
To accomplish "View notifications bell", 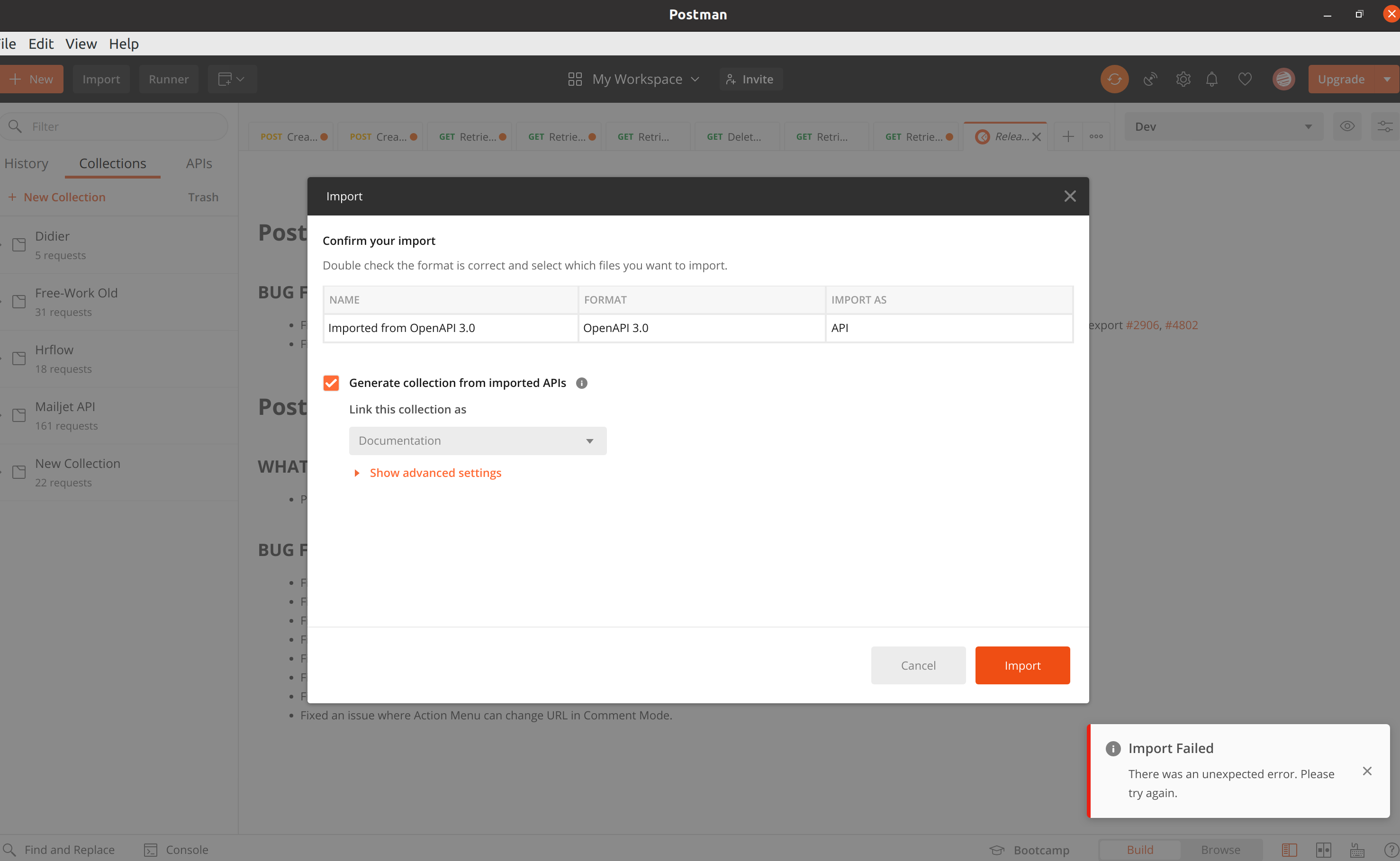I will pyautogui.click(x=1211, y=79).
